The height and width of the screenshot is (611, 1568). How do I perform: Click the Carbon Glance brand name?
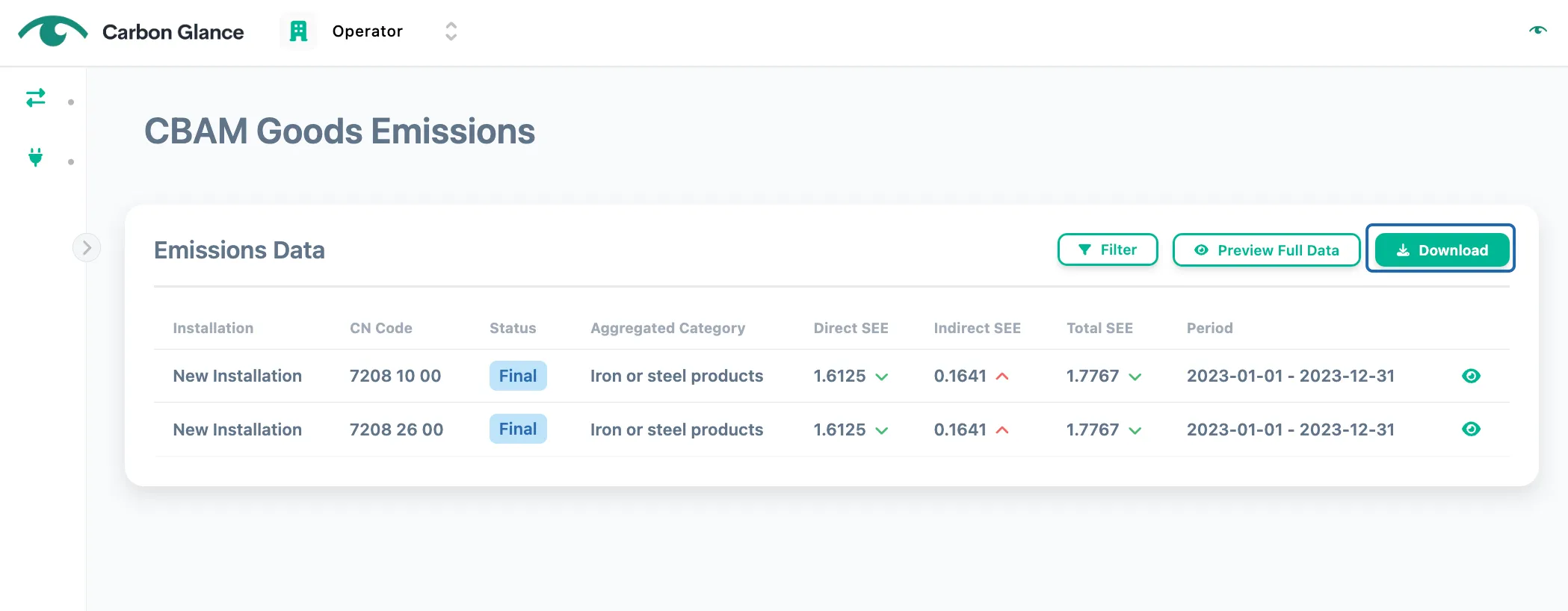click(173, 32)
